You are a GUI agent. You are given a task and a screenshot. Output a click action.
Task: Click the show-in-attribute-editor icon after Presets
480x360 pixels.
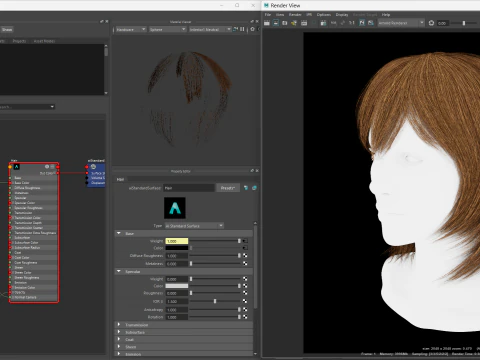point(254,188)
